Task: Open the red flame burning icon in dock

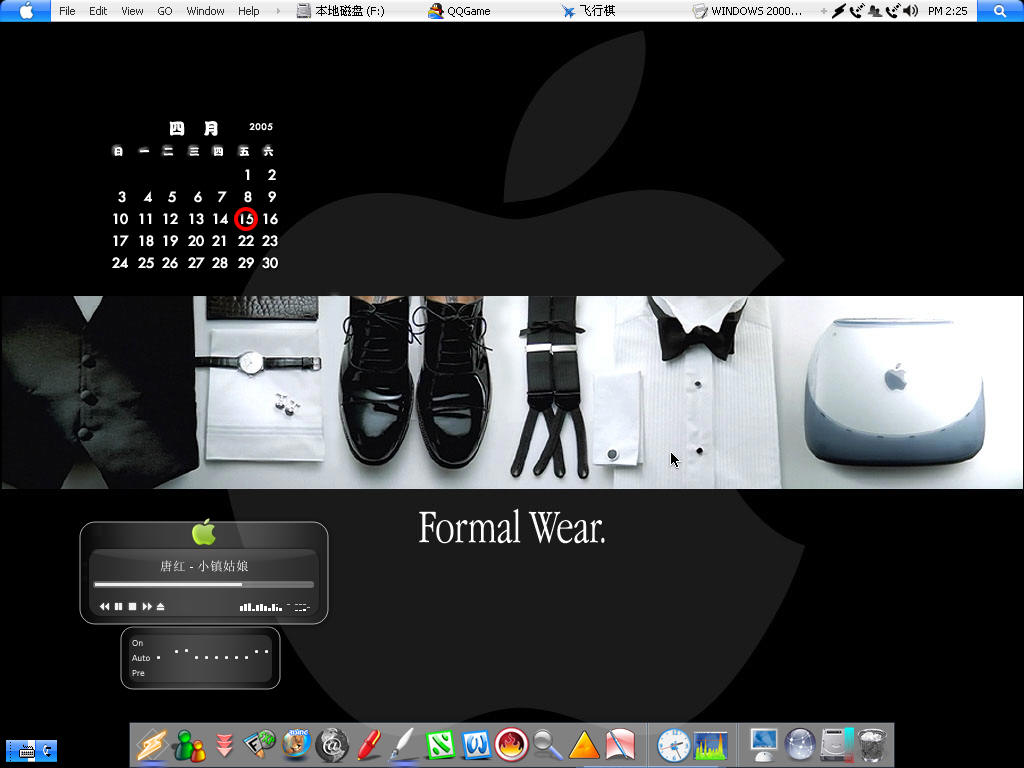Action: [x=511, y=744]
